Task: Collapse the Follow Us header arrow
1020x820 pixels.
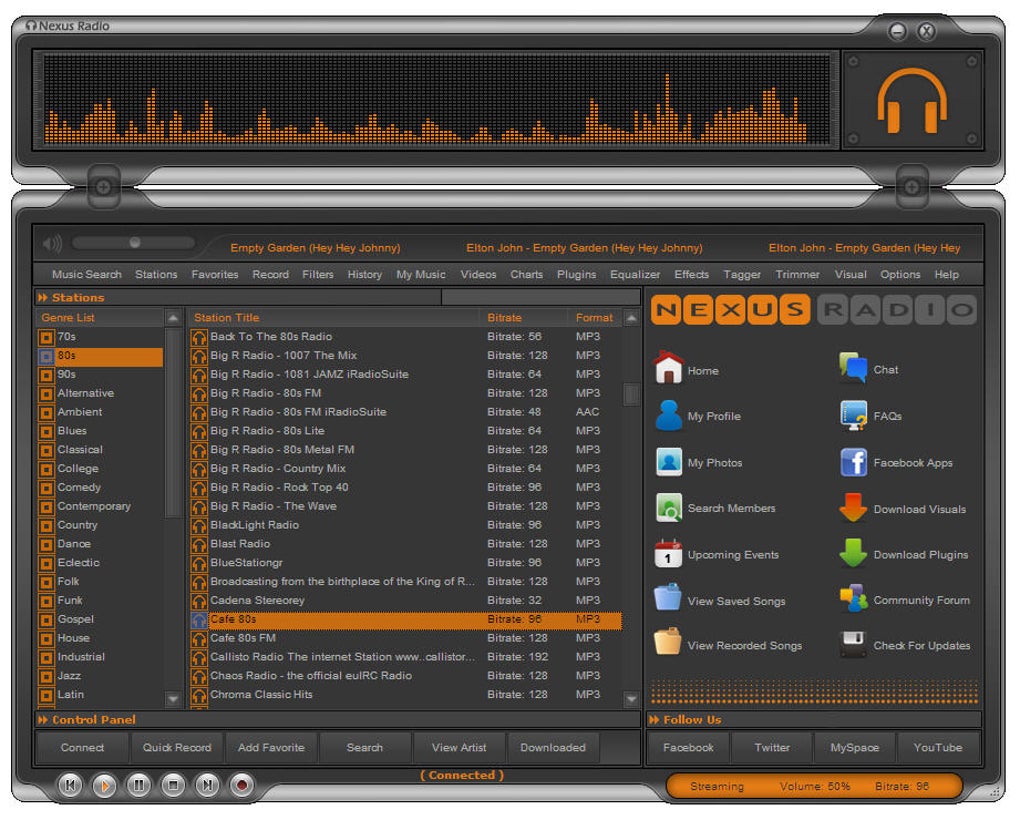Action: [654, 720]
